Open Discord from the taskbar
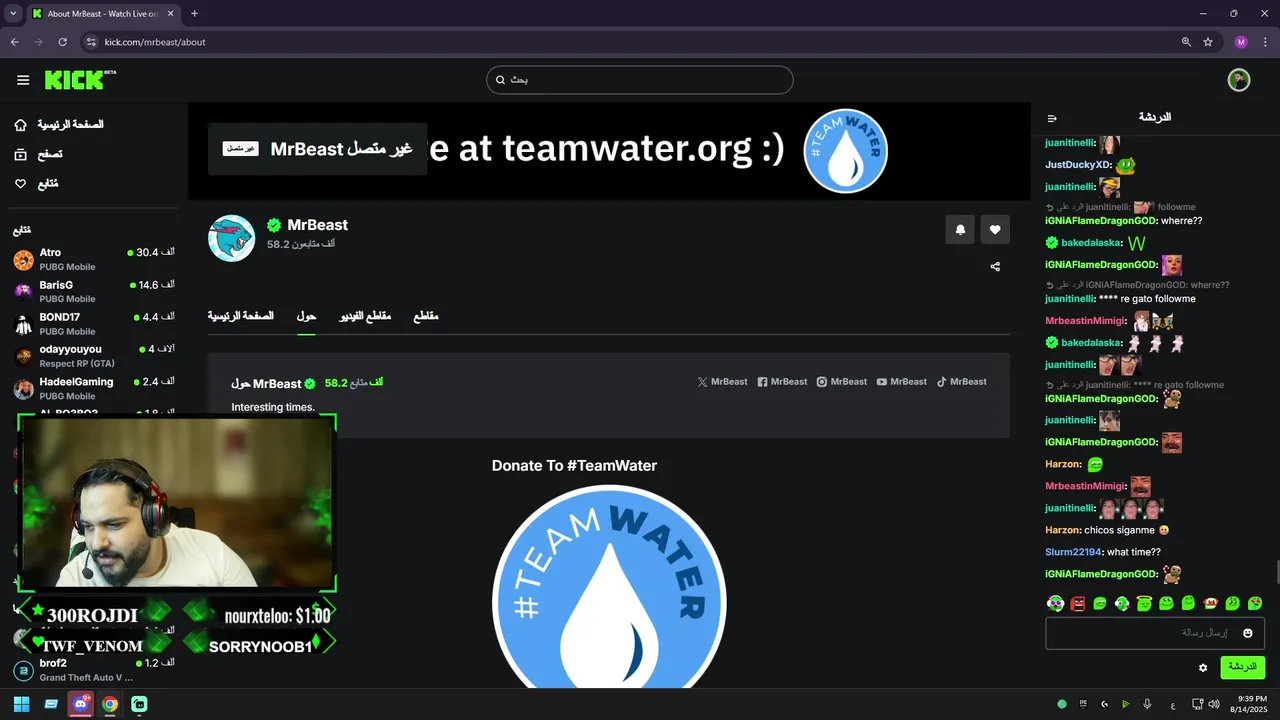Image resolution: width=1280 pixels, height=720 pixels. coord(80,704)
